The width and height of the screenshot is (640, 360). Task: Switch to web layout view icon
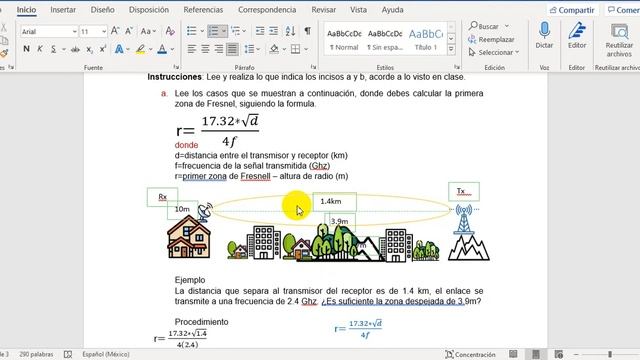[x=558, y=354]
